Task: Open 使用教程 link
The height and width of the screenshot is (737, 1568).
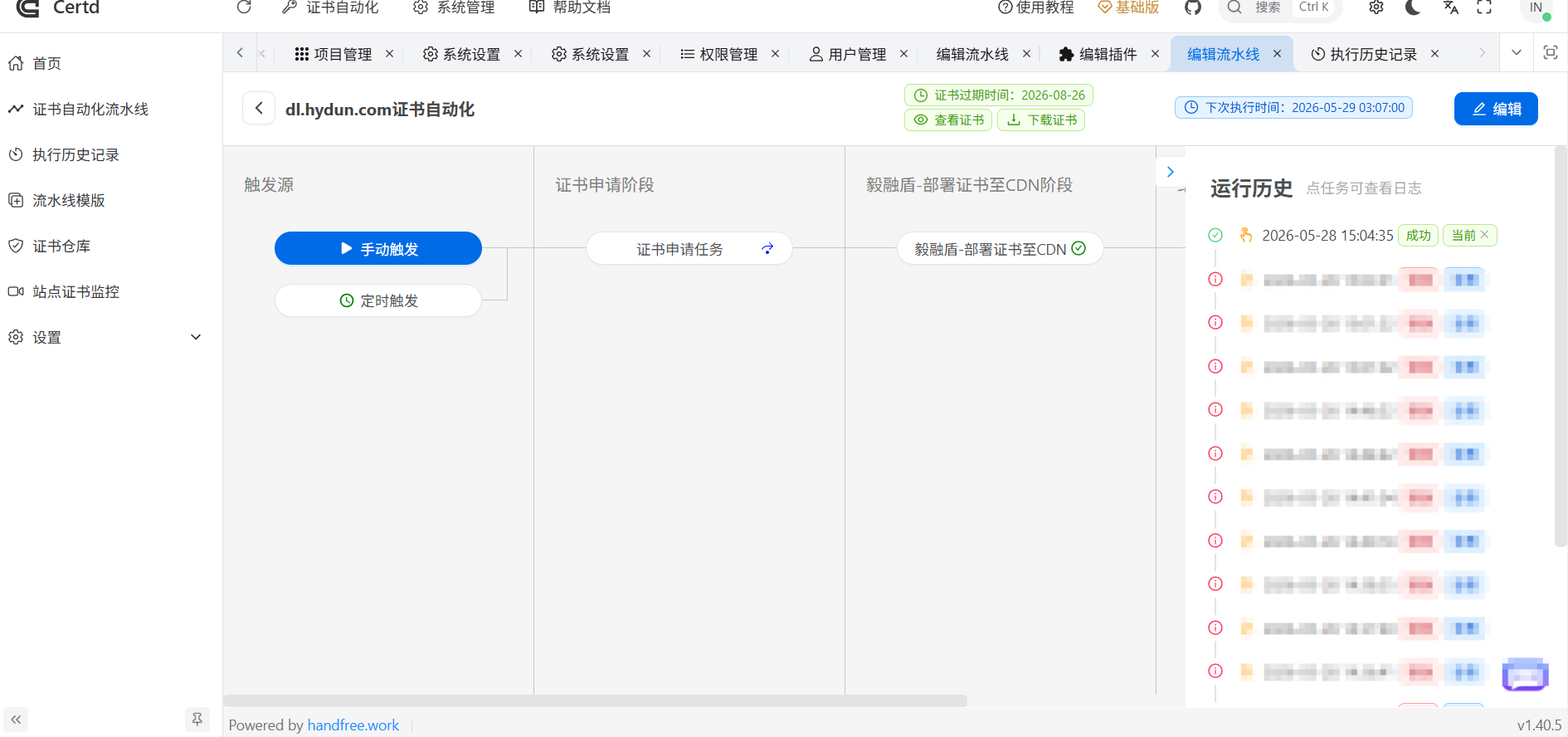Action: point(1036,7)
